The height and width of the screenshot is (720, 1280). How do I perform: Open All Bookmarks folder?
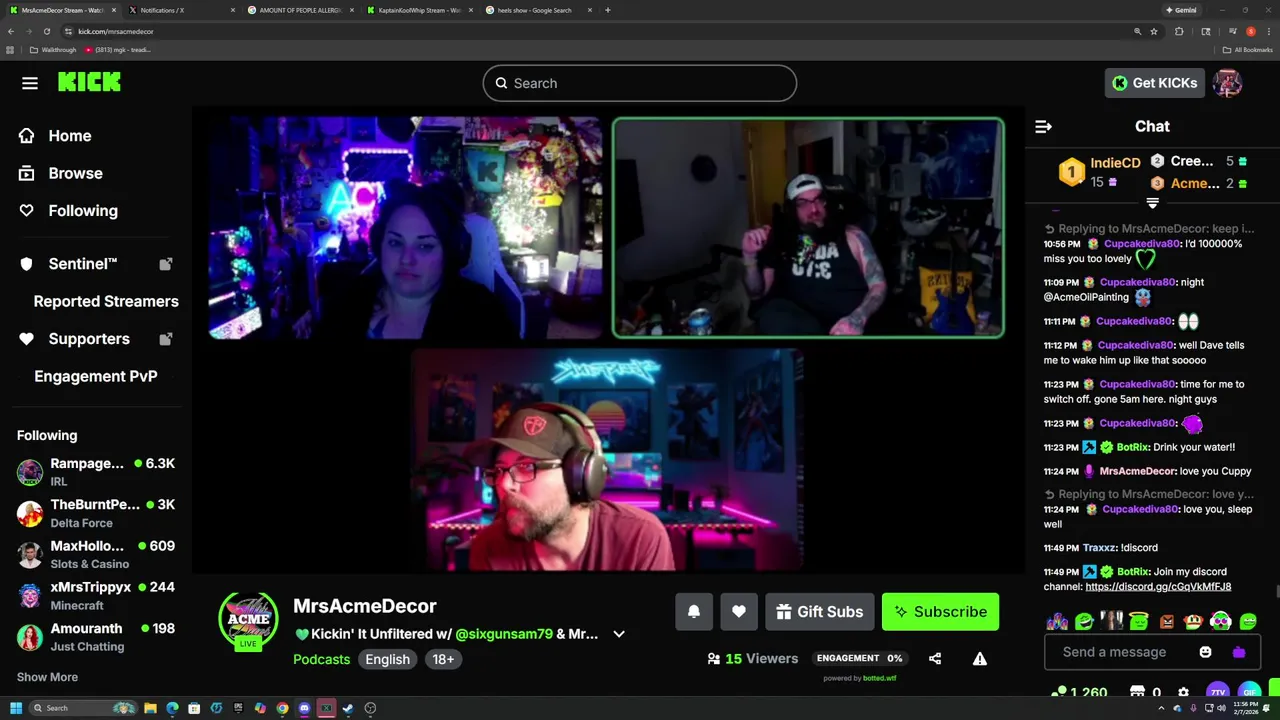click(1247, 50)
